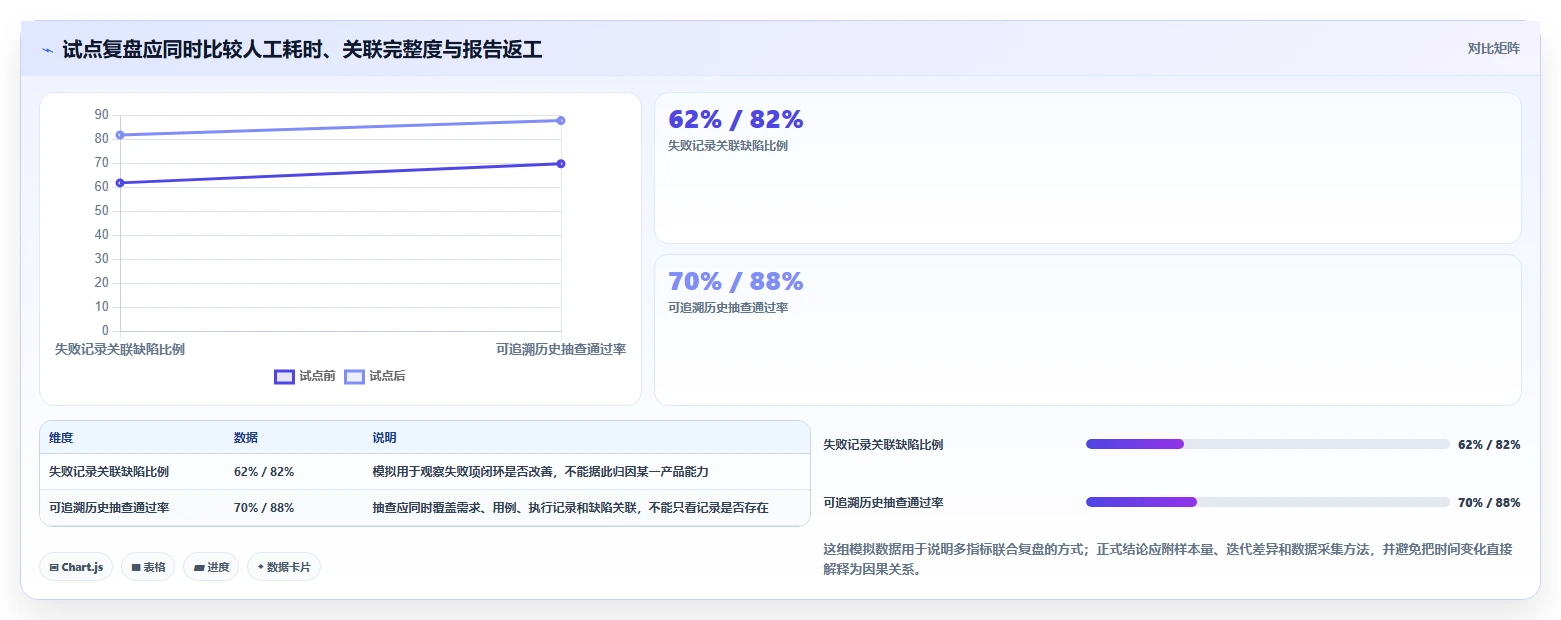
Task: Select the 表格 tag chip
Action: tap(148, 567)
